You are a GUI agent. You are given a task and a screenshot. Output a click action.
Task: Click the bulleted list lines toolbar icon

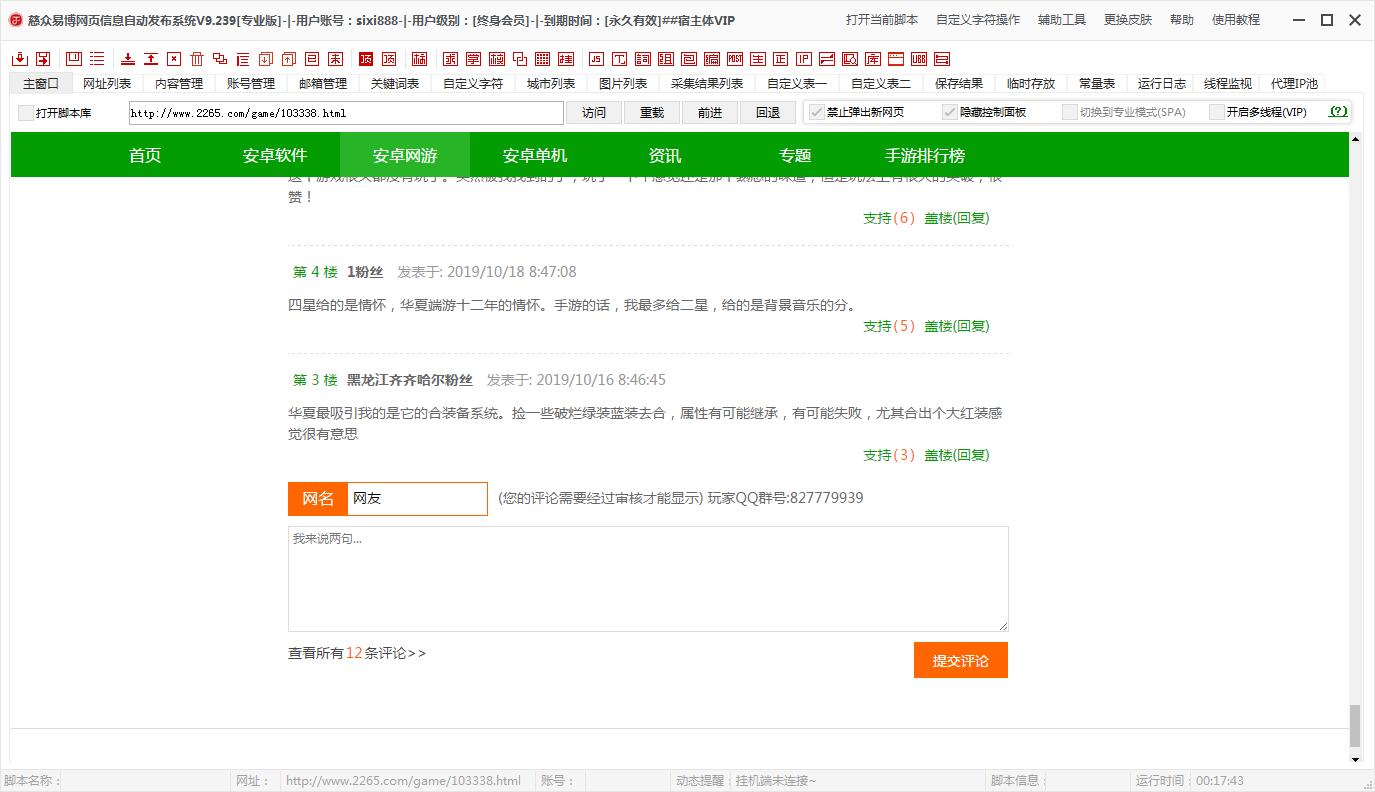(97, 59)
